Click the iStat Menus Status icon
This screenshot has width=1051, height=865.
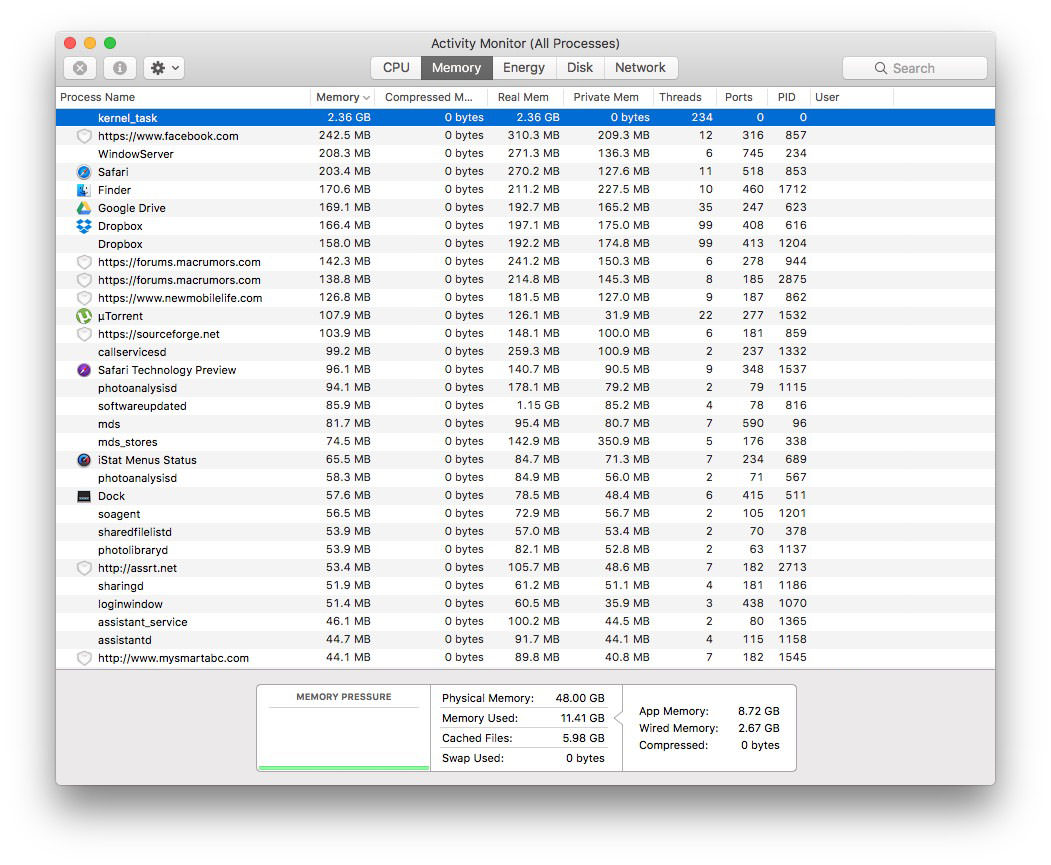(84, 460)
